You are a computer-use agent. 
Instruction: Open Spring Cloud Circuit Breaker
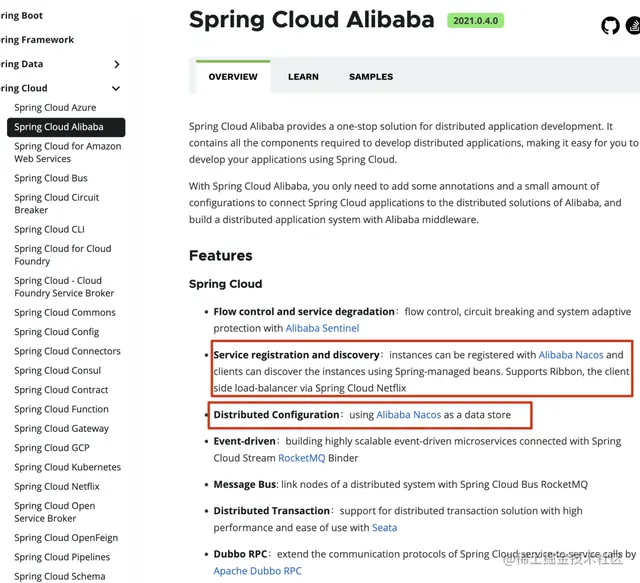(56, 204)
